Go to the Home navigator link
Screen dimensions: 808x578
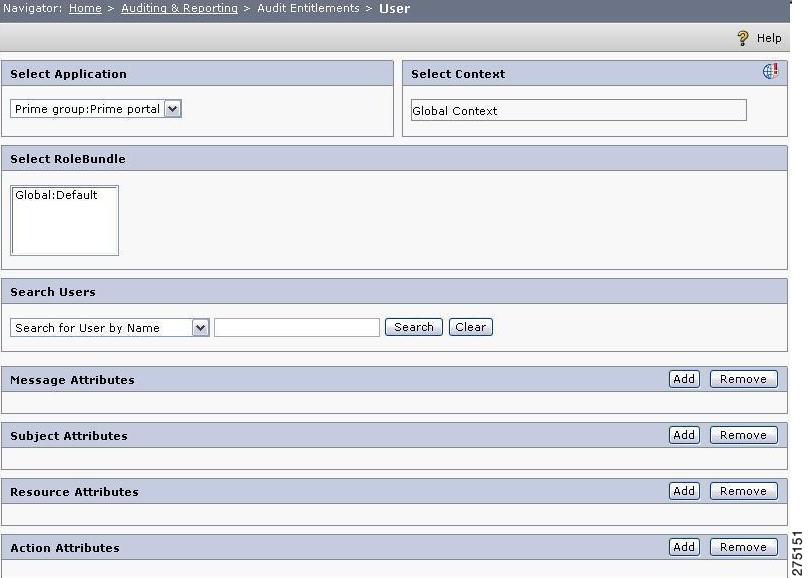click(x=85, y=8)
